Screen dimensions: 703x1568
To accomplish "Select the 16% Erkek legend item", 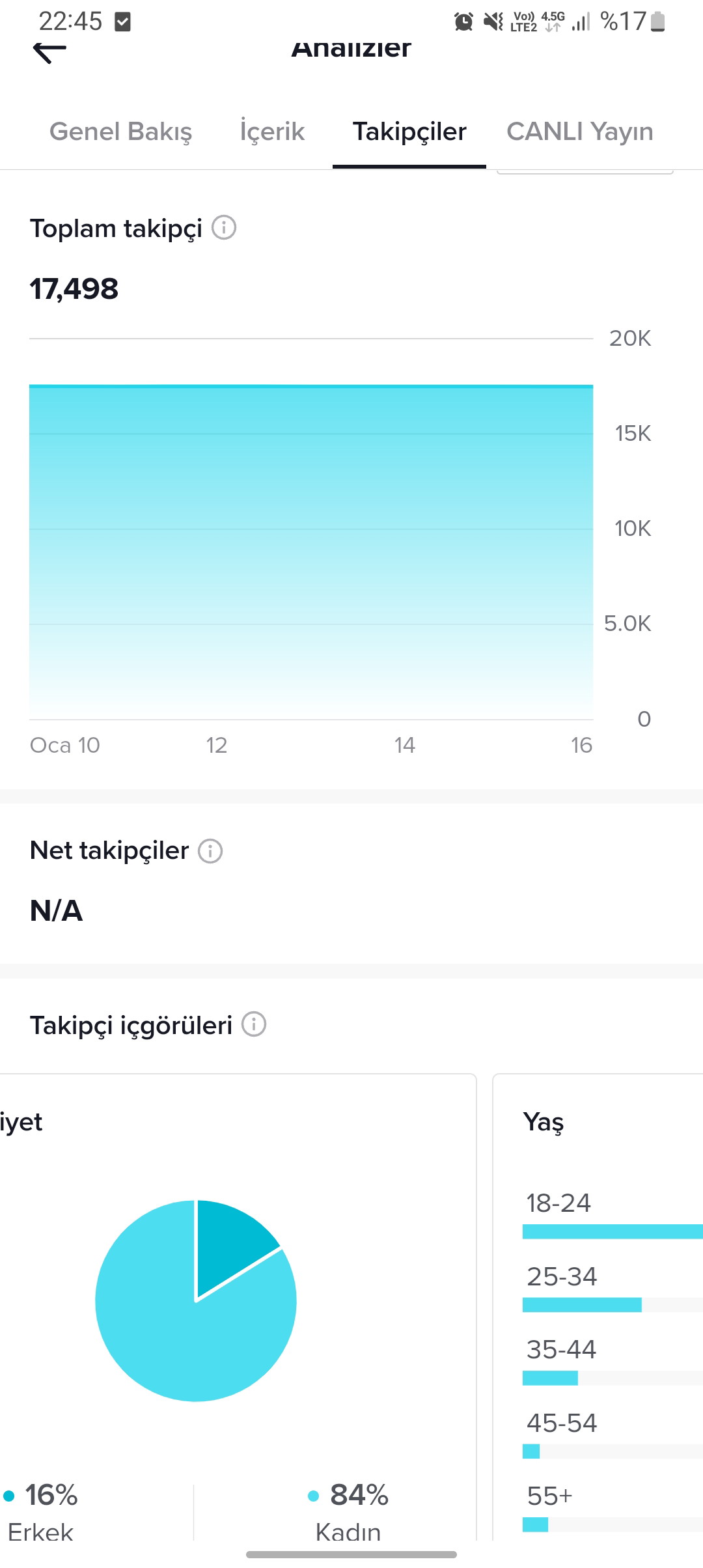I will pyautogui.click(x=40, y=1512).
